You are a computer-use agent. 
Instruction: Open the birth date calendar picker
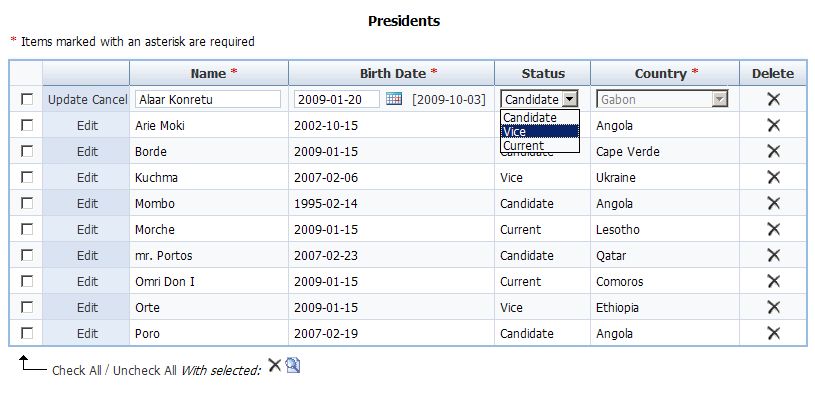point(394,98)
